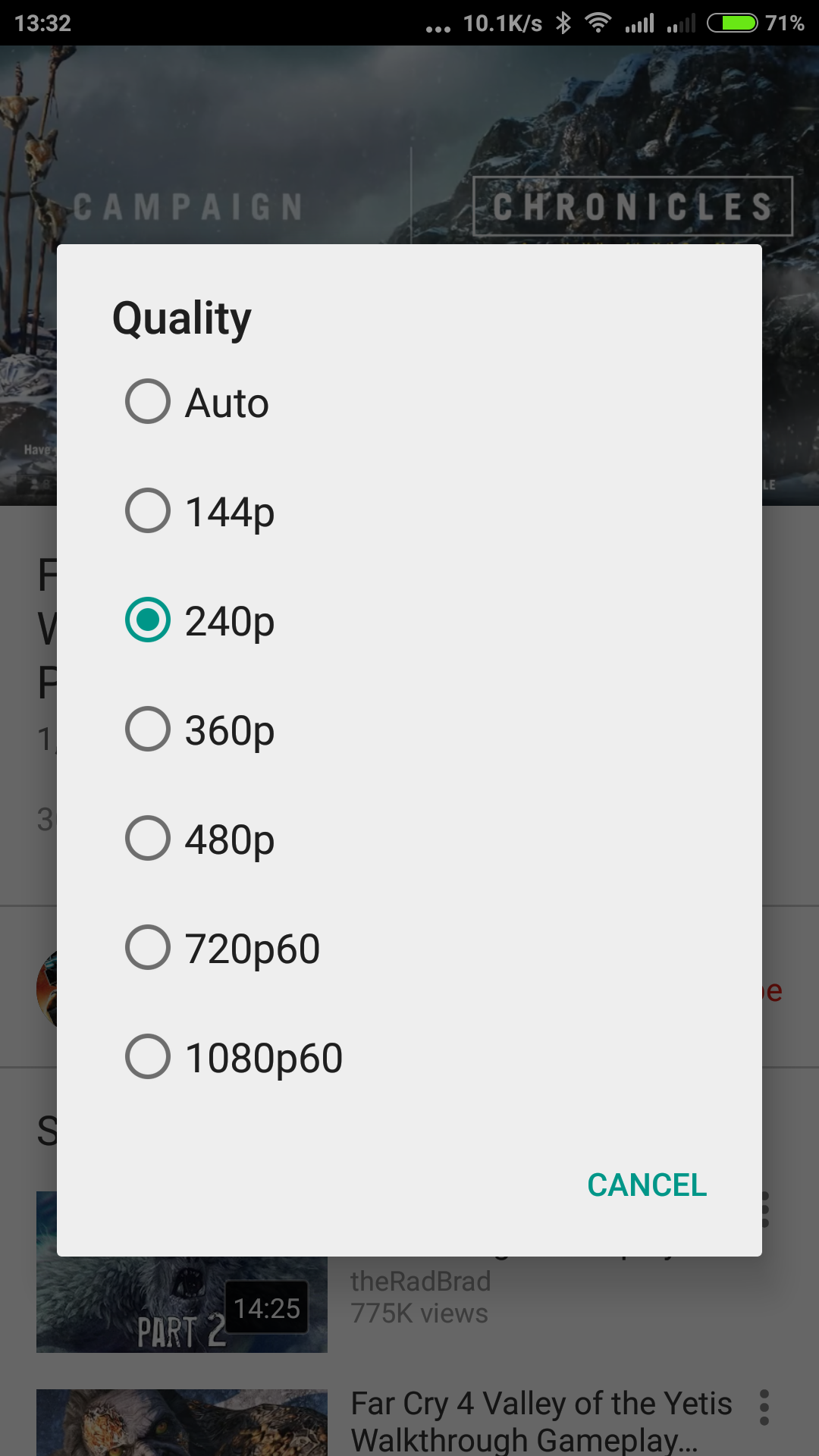Select the Auto quality radio button
The width and height of the screenshot is (819, 1456).
(x=148, y=402)
